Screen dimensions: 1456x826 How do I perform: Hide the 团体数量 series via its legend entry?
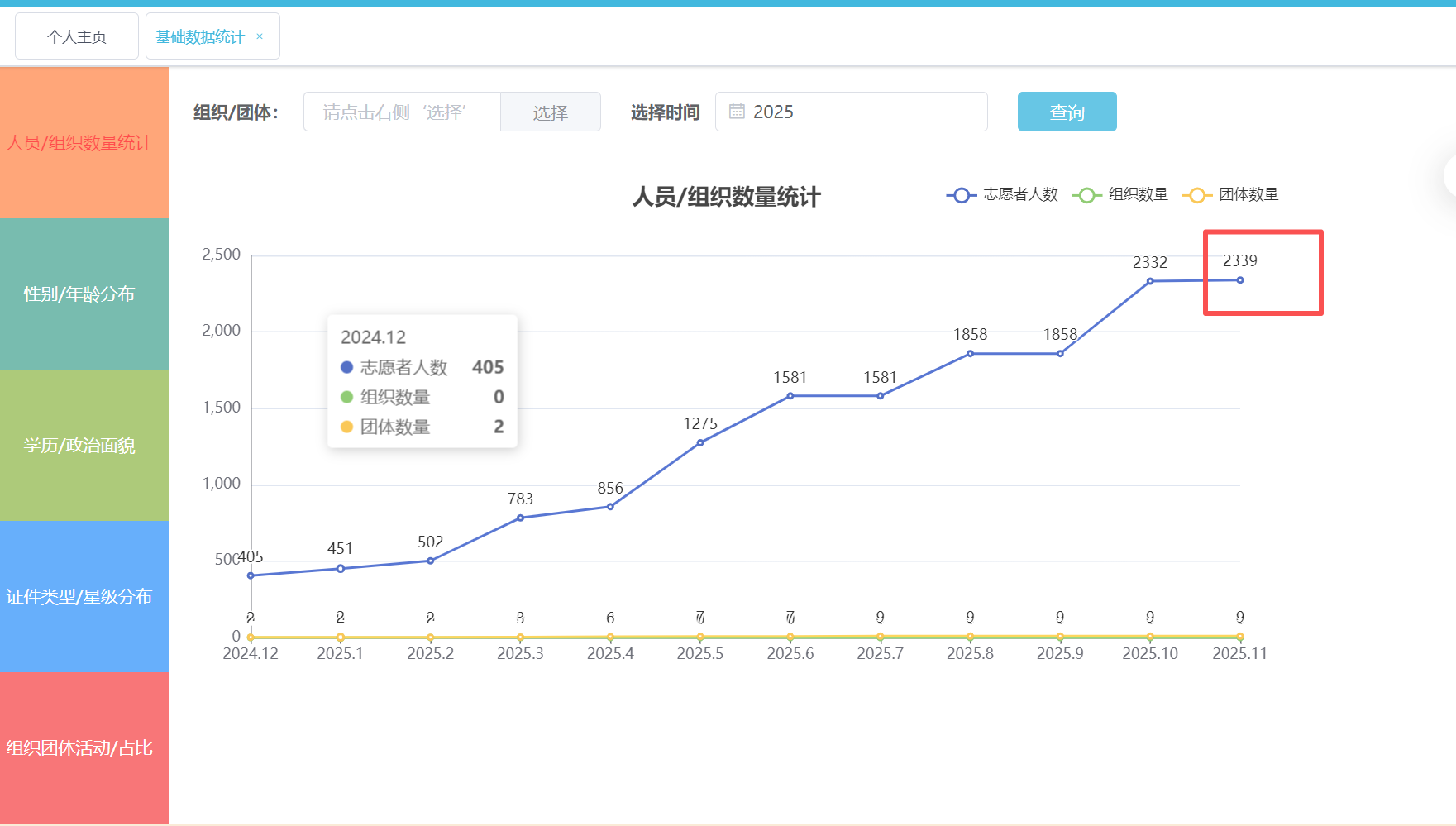(1251, 194)
